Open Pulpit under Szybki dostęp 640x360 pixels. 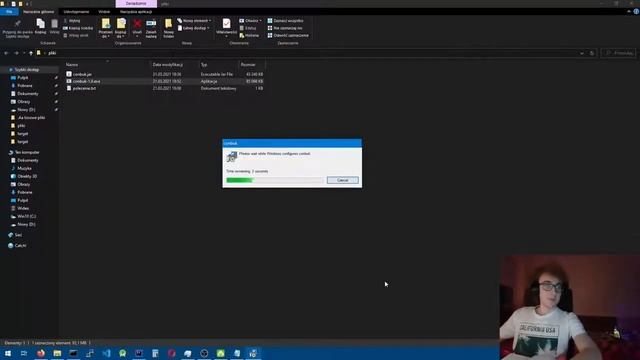(x=23, y=78)
